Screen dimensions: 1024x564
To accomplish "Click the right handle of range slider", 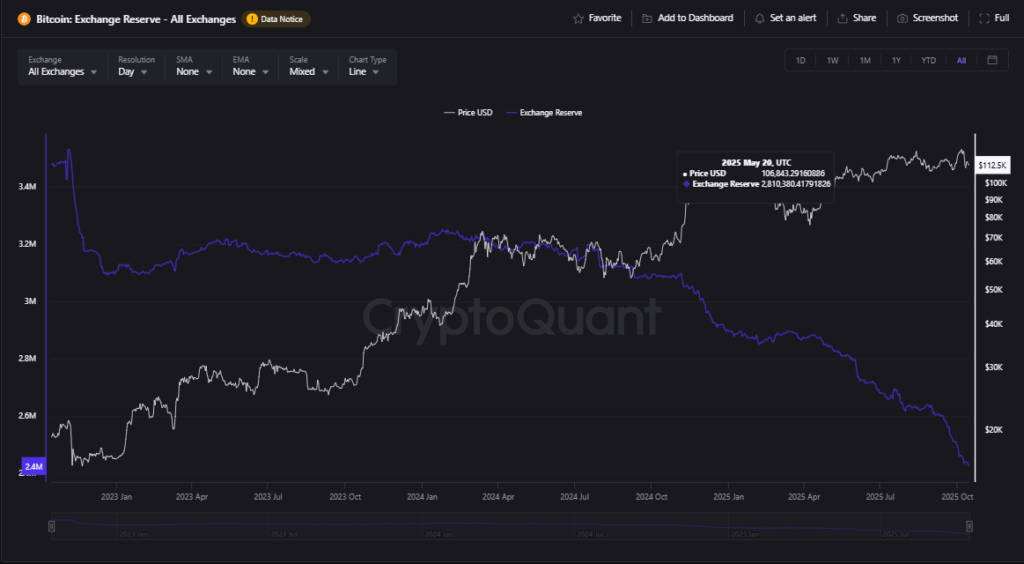I will [970, 527].
